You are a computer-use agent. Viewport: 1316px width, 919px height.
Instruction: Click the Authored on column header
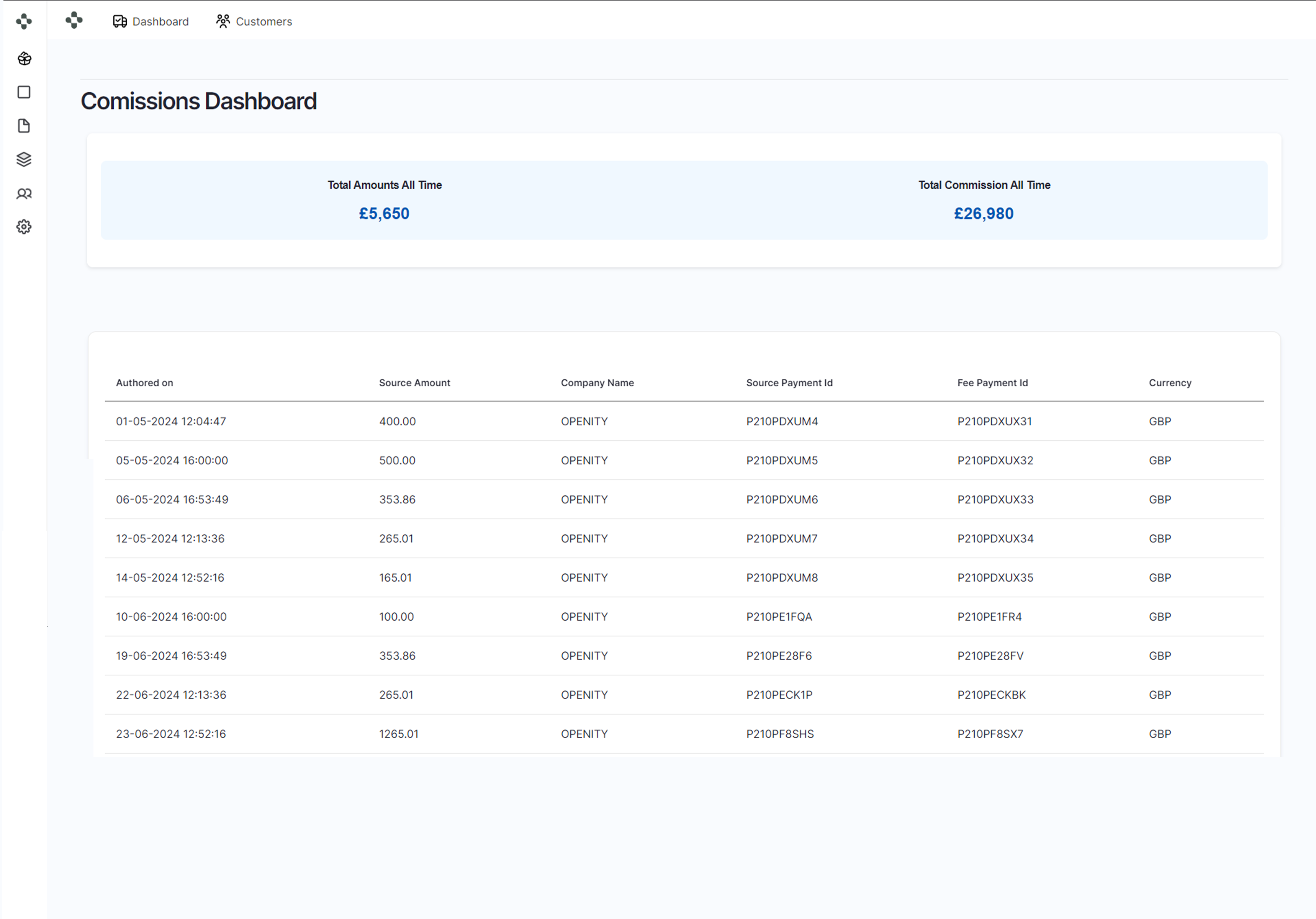(x=144, y=383)
